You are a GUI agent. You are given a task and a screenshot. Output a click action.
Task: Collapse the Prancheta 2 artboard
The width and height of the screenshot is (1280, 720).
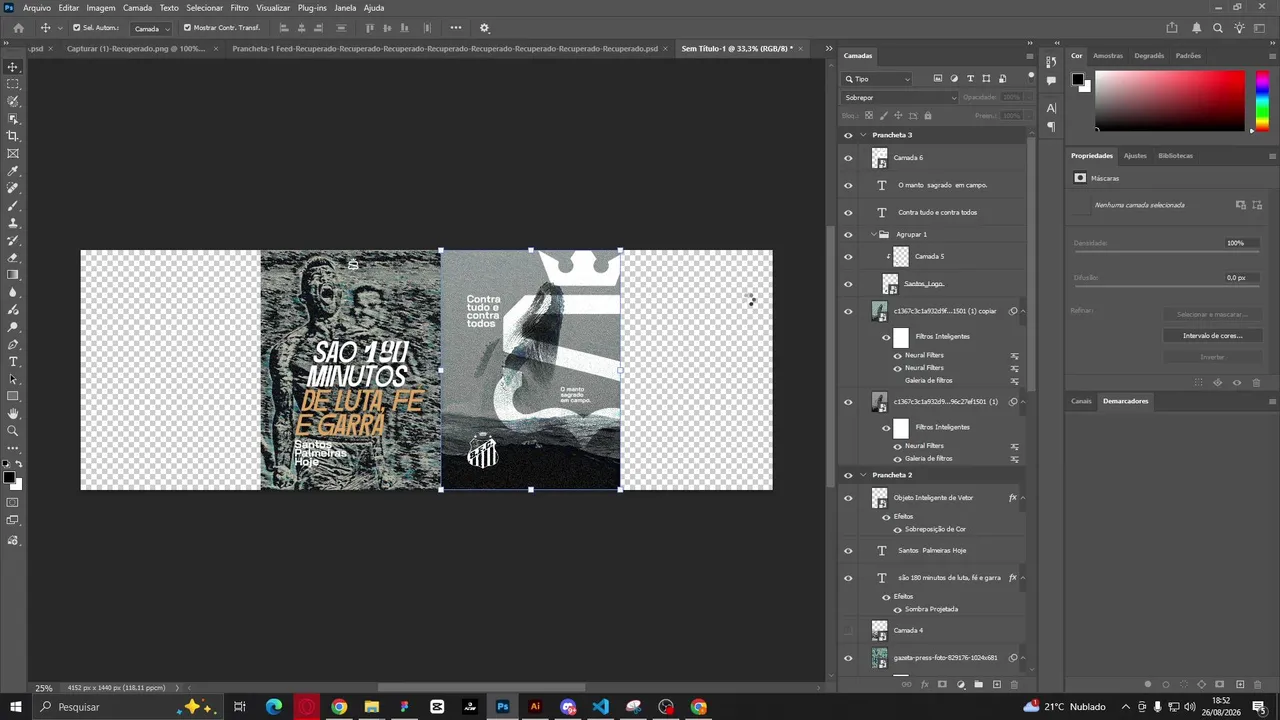tap(863, 475)
